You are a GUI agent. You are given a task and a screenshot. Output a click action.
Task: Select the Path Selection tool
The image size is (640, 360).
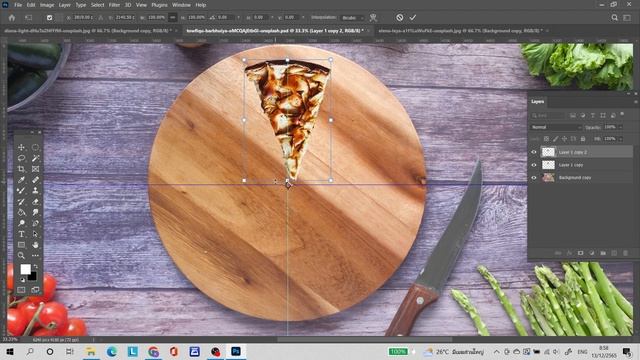coord(36,234)
